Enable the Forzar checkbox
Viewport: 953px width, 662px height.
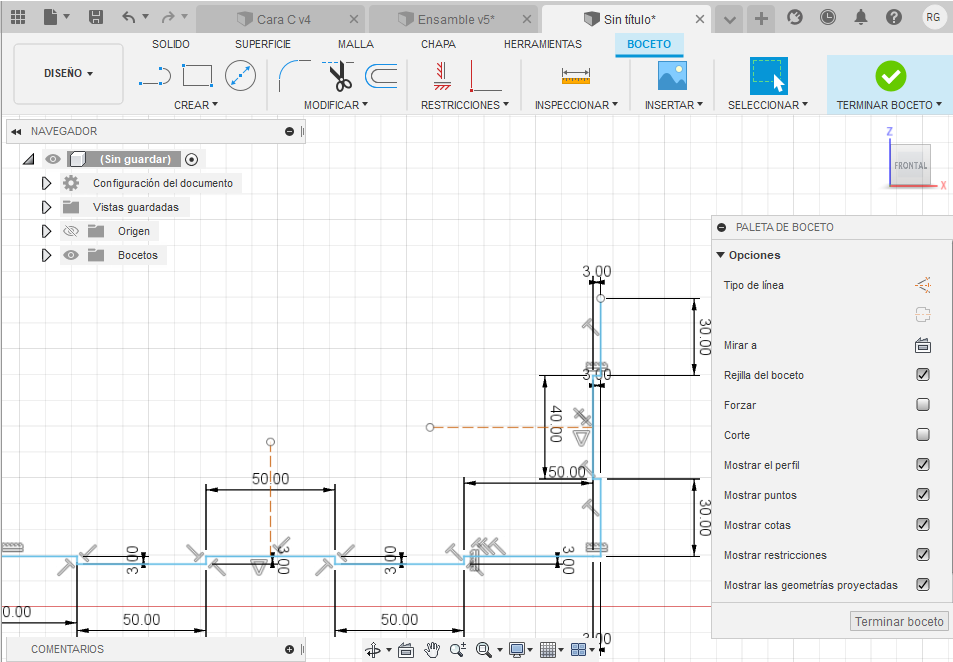[923, 405]
